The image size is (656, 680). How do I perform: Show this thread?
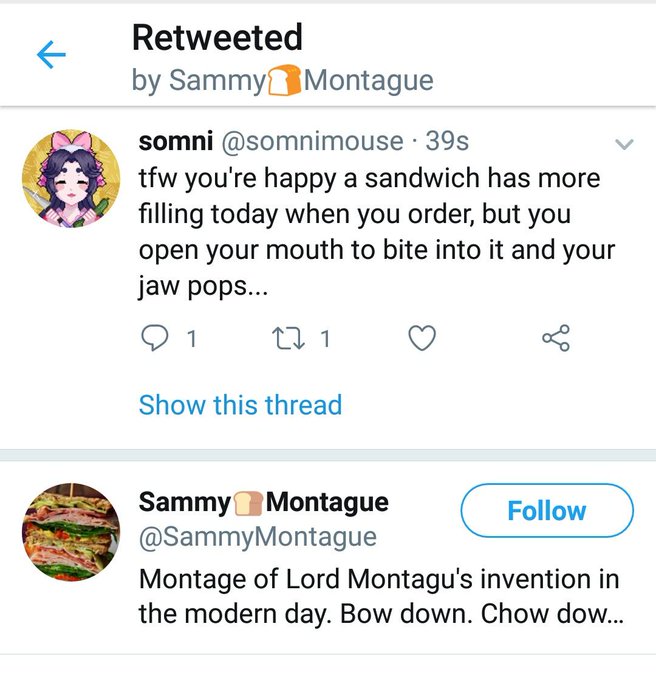click(241, 405)
